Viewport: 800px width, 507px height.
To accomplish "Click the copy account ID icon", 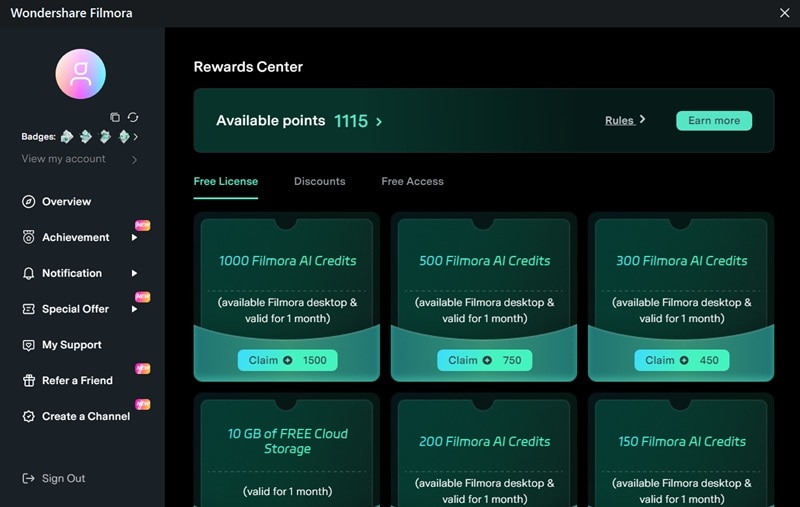I will click(x=115, y=117).
